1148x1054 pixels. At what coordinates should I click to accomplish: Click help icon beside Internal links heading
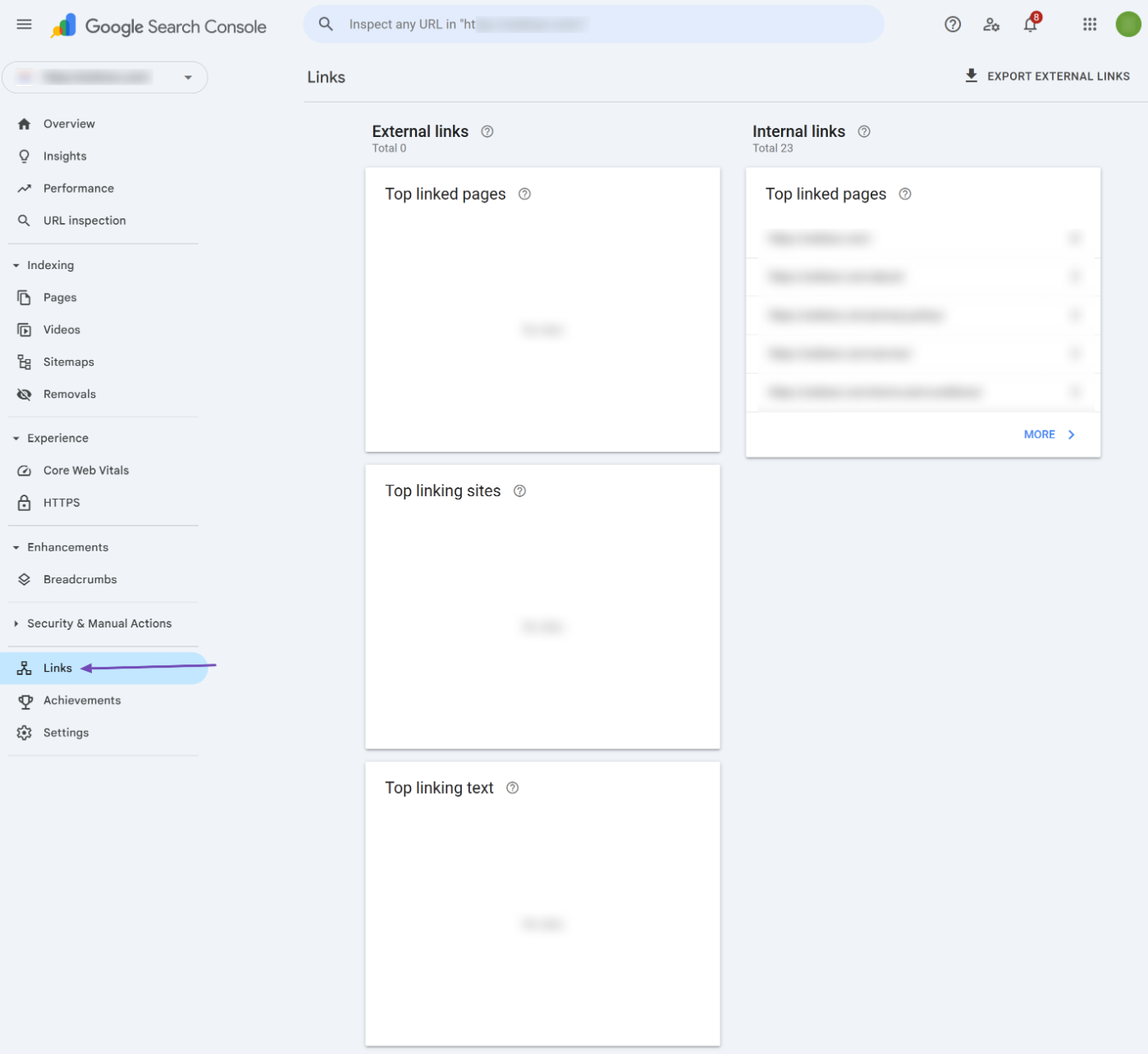[863, 131]
